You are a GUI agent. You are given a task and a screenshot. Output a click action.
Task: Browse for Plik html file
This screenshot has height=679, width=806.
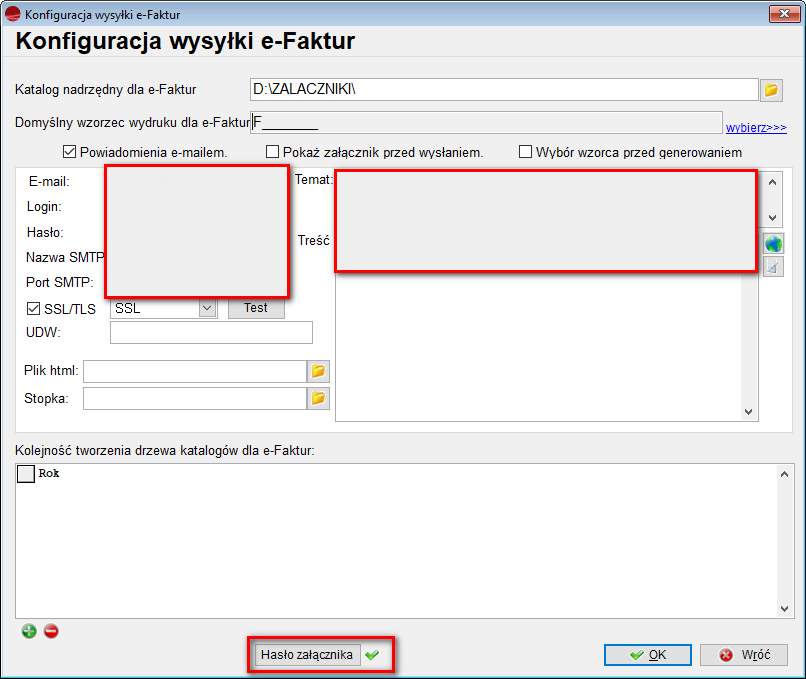pyautogui.click(x=318, y=372)
